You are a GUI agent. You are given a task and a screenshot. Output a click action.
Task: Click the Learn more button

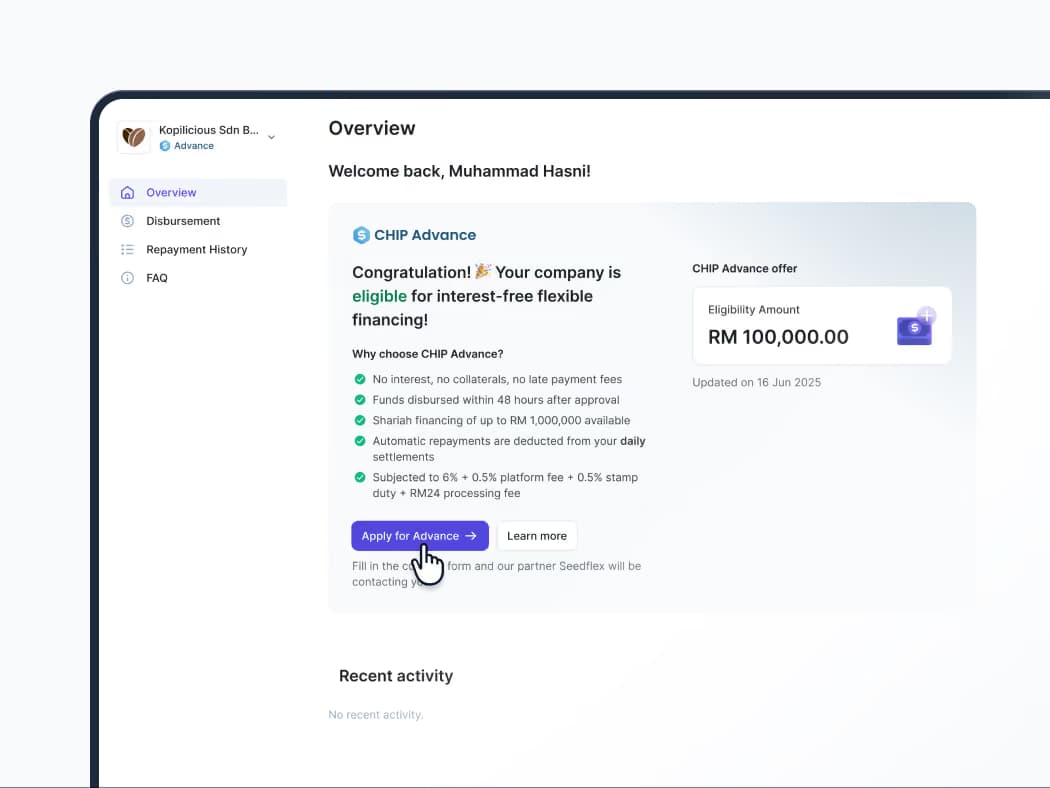click(x=537, y=536)
